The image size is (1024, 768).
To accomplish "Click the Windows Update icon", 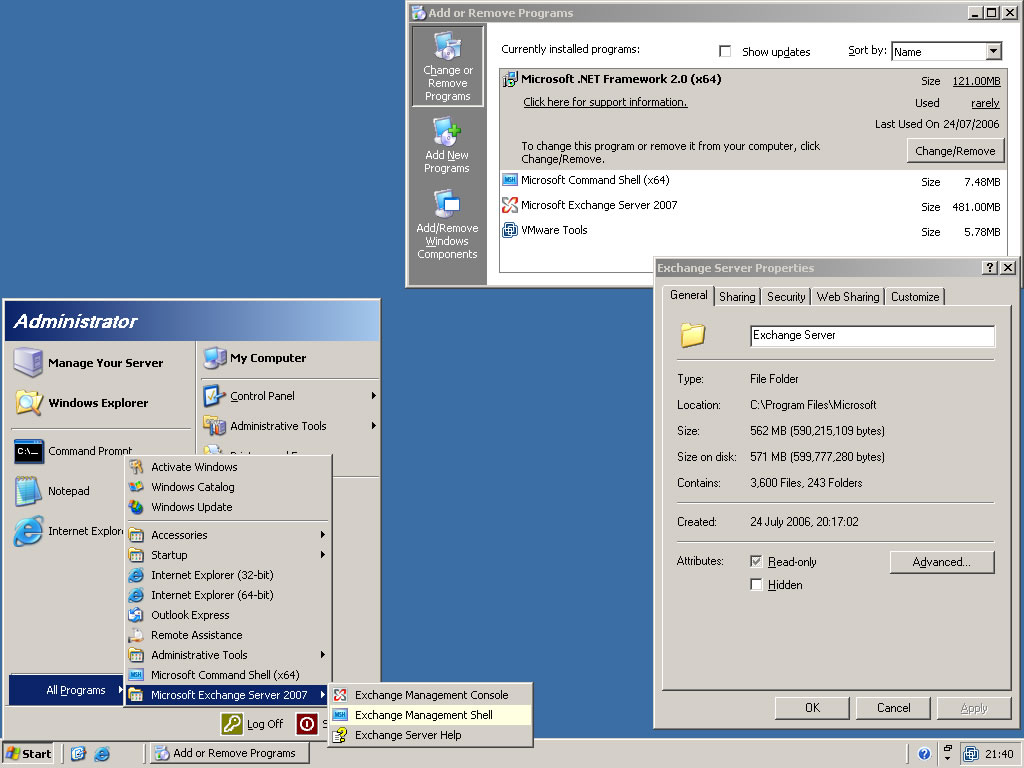I will click(x=136, y=507).
